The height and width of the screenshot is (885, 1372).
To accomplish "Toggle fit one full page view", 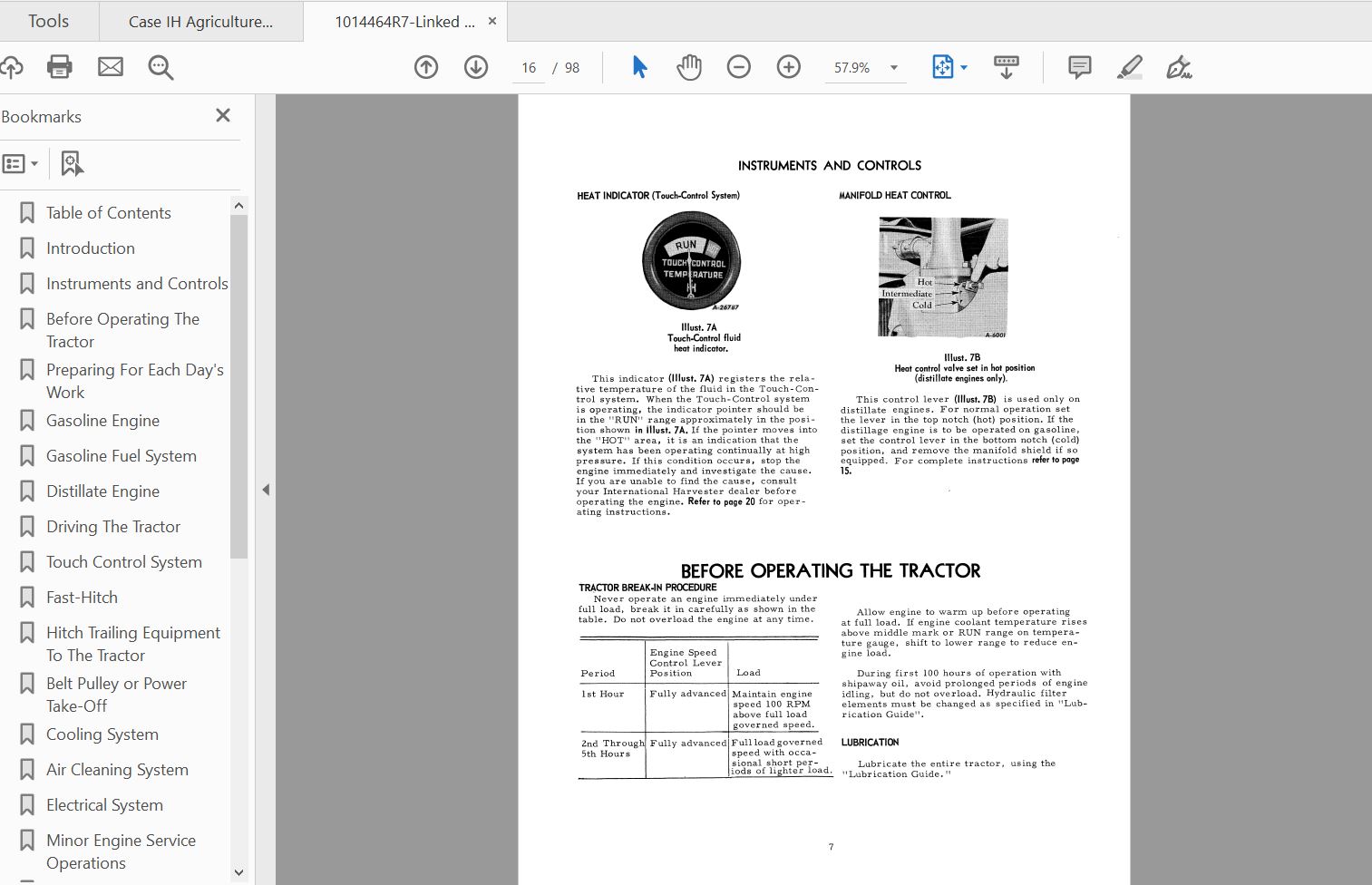I will (943, 66).
